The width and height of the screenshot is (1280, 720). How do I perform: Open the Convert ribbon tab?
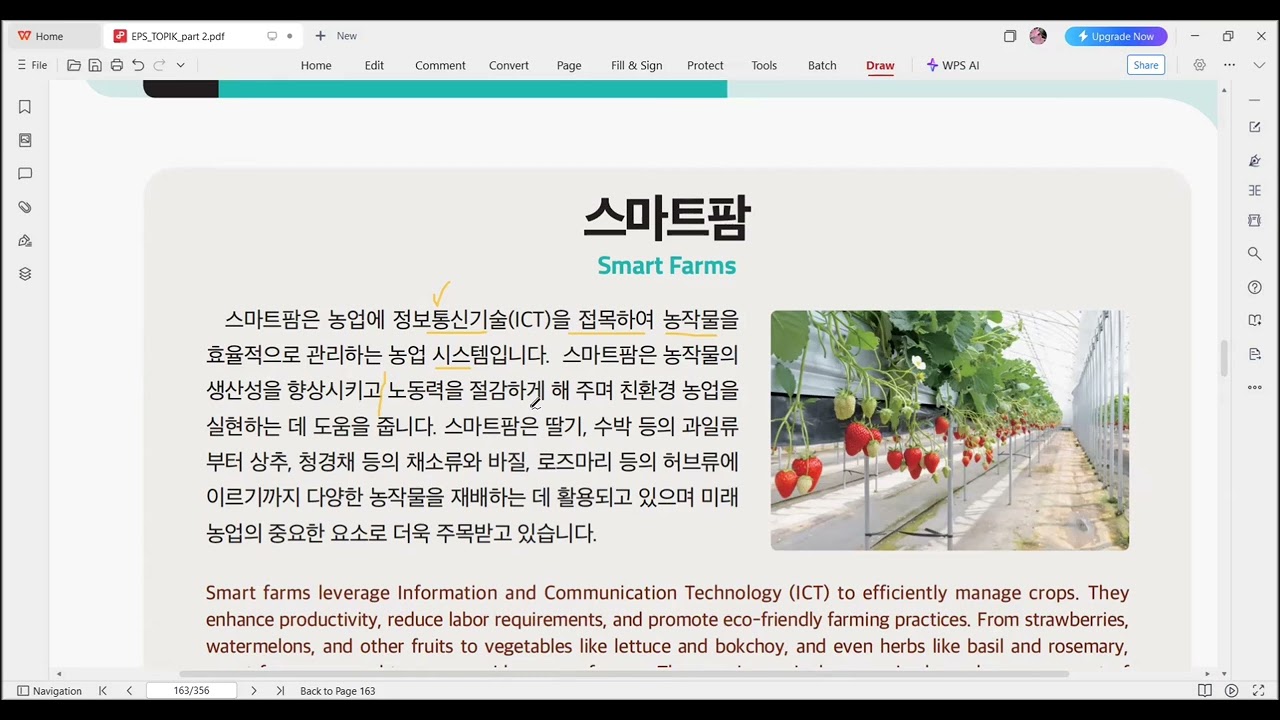click(509, 65)
